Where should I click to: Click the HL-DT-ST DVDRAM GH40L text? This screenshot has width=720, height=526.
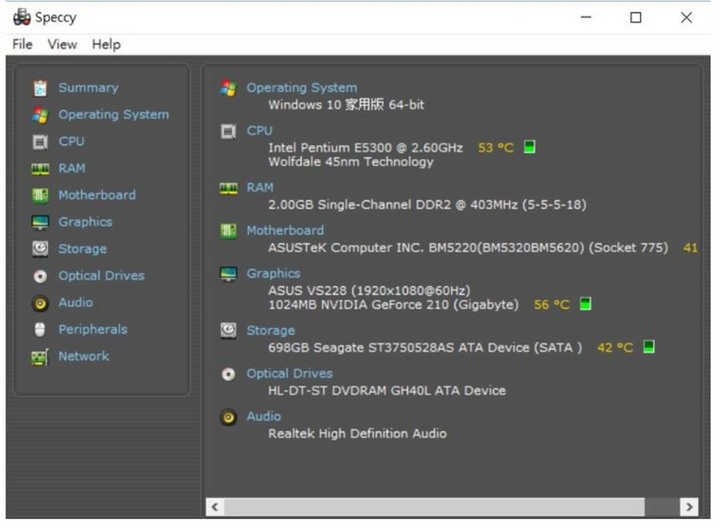coord(387,391)
